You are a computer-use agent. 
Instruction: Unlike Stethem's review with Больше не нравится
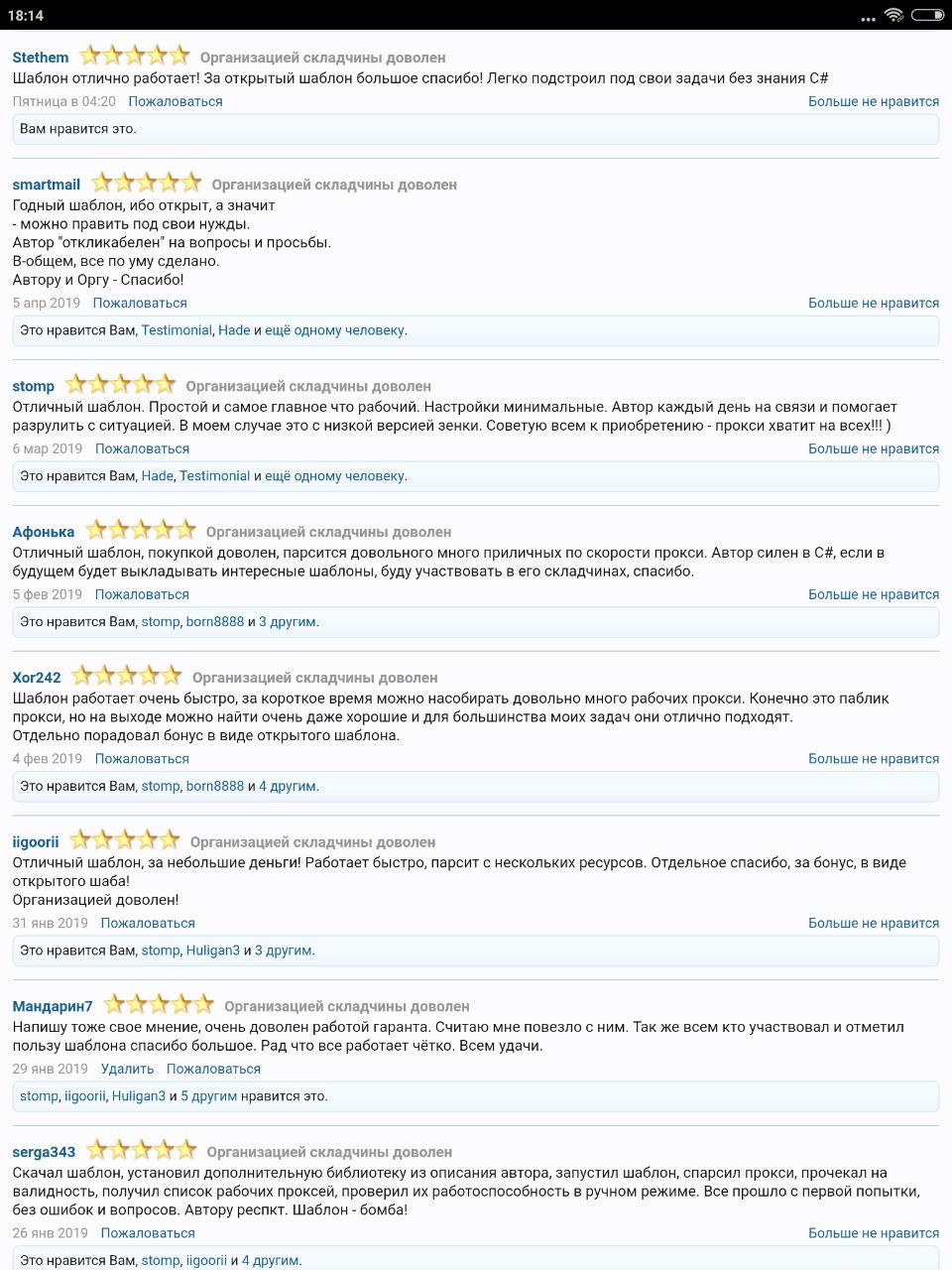(873, 101)
